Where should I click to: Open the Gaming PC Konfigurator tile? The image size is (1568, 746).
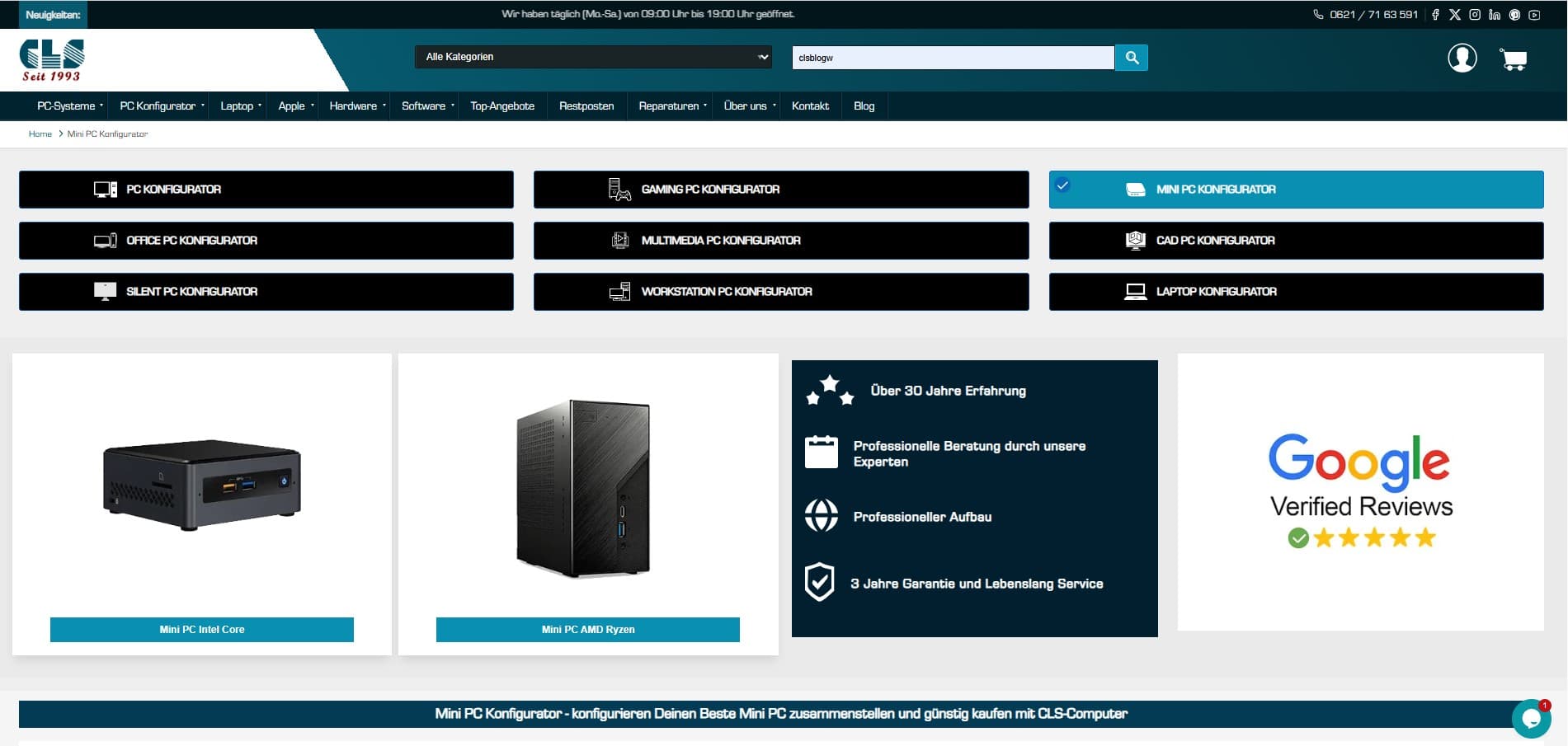(x=781, y=190)
